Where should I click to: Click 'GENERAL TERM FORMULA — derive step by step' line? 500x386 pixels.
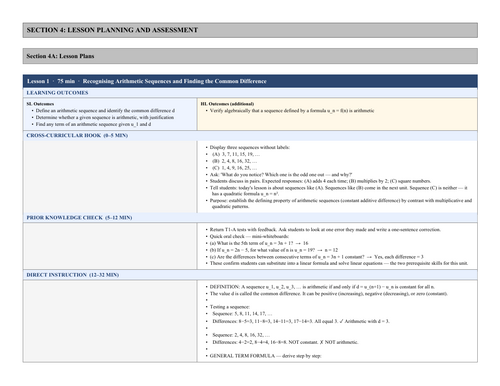coord(265,356)
